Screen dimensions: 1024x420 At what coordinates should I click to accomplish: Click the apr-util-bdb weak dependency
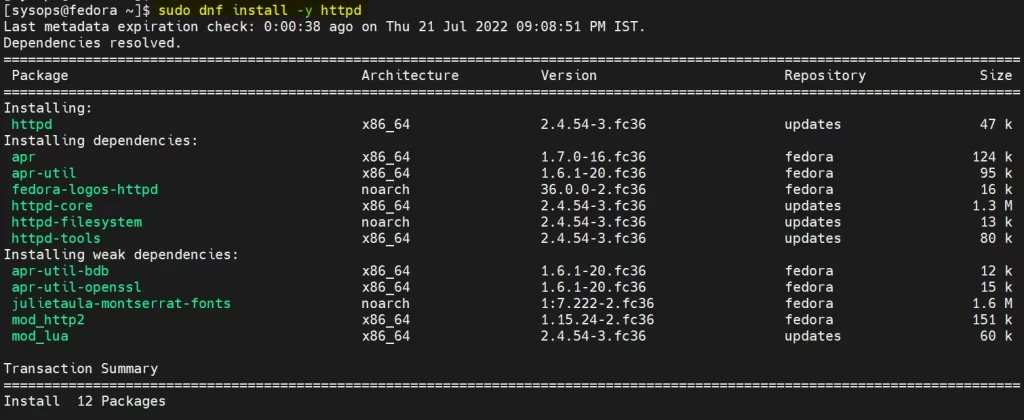60,271
